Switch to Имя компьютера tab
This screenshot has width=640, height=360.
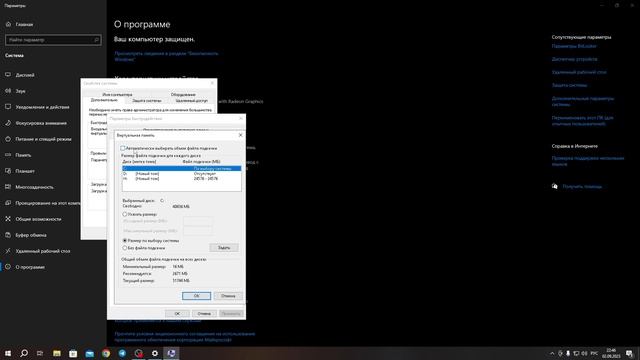[x=117, y=94]
